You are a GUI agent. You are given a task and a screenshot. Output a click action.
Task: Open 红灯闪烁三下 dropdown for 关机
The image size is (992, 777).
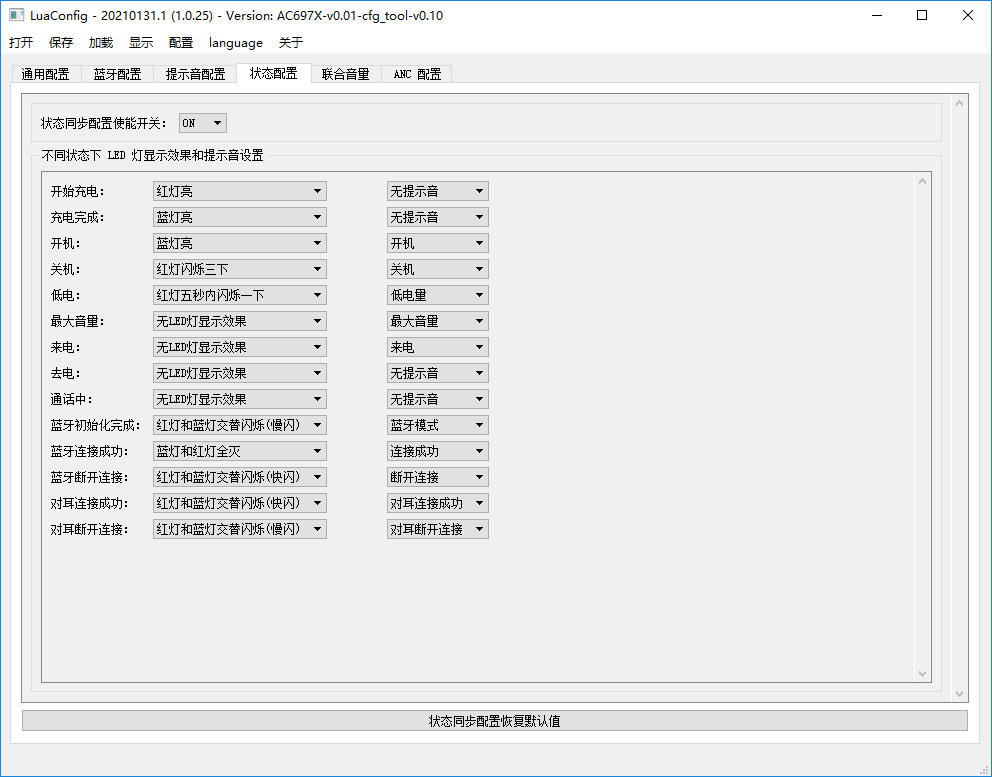pos(240,269)
